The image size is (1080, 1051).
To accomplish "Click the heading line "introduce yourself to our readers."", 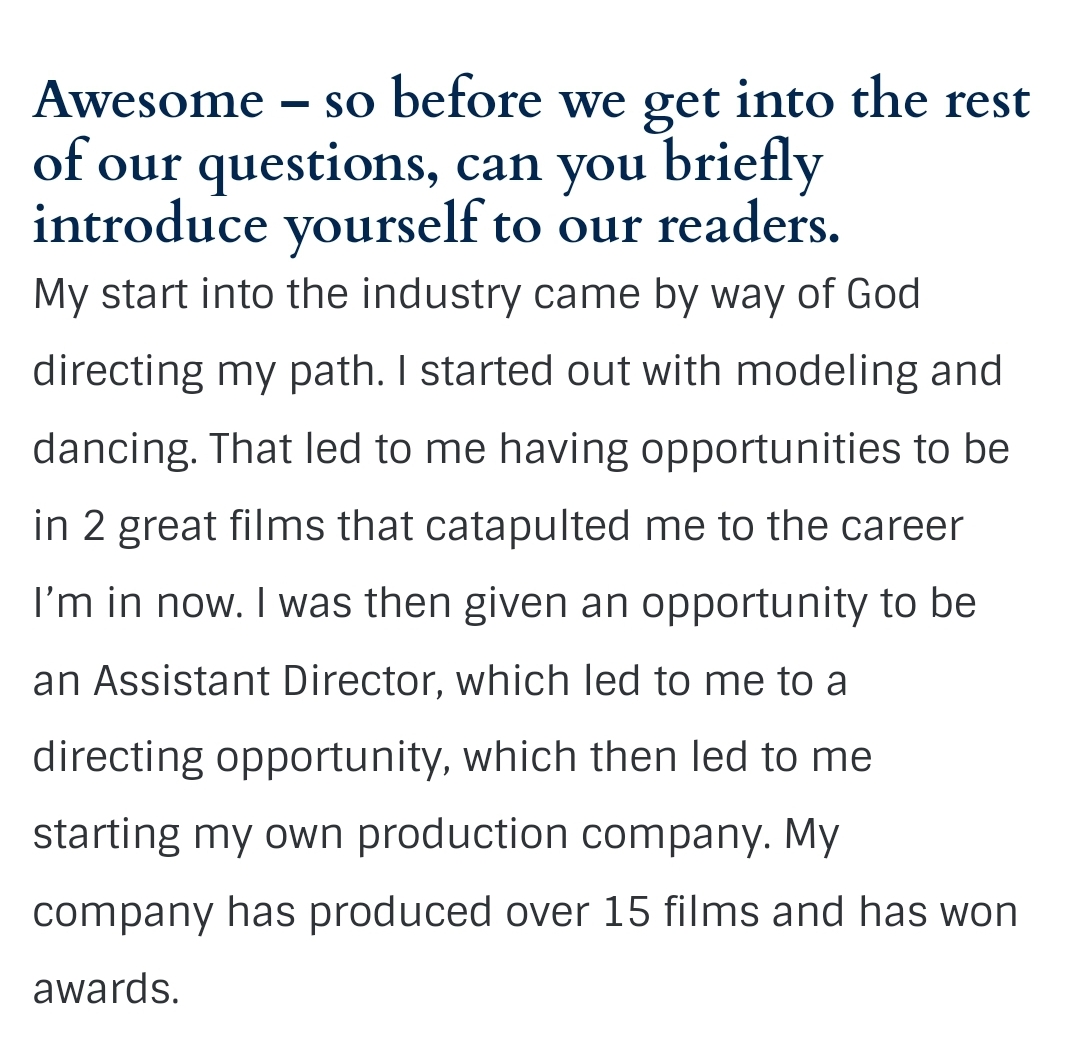I will tap(436, 224).
